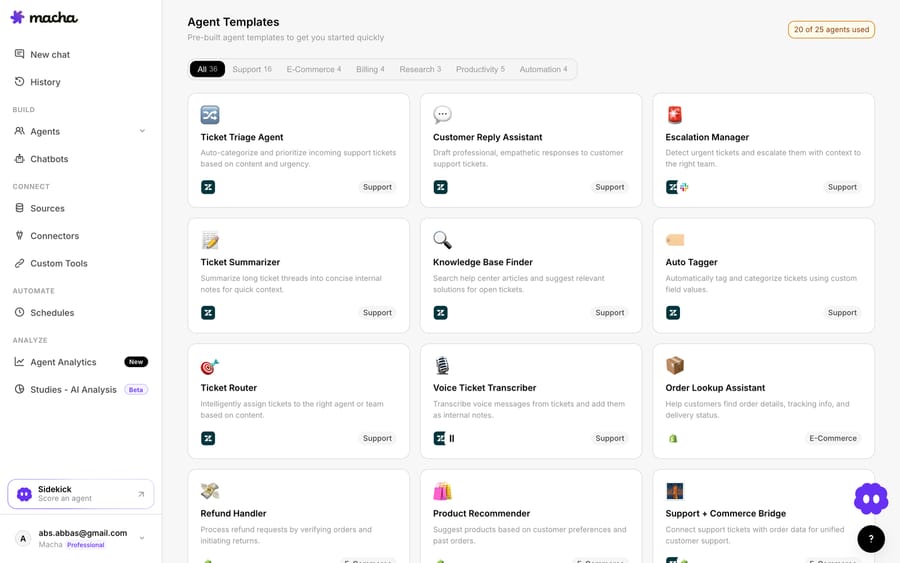
Task: Click the Knowledge Base Finder magnifier icon
Action: pyautogui.click(x=443, y=240)
